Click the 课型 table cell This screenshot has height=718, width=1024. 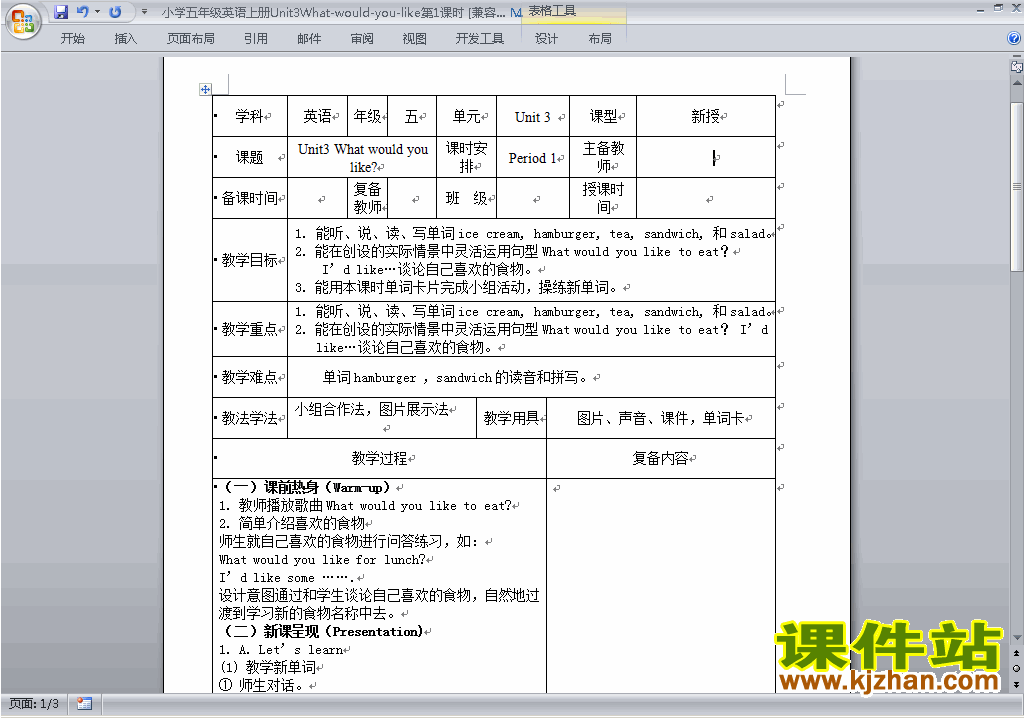tap(603, 116)
